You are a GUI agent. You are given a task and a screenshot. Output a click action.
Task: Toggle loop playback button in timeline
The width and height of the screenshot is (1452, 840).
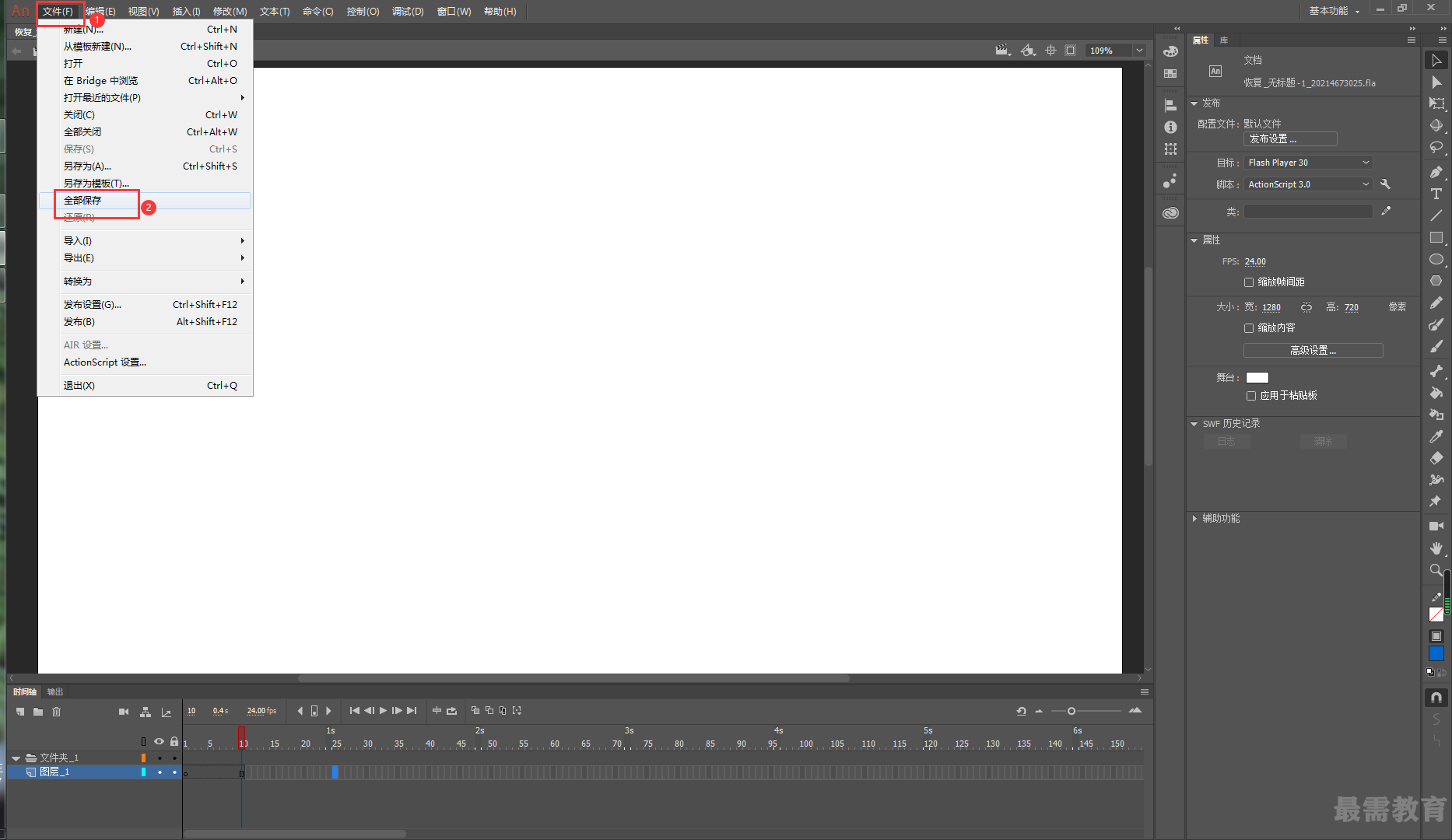point(451,711)
